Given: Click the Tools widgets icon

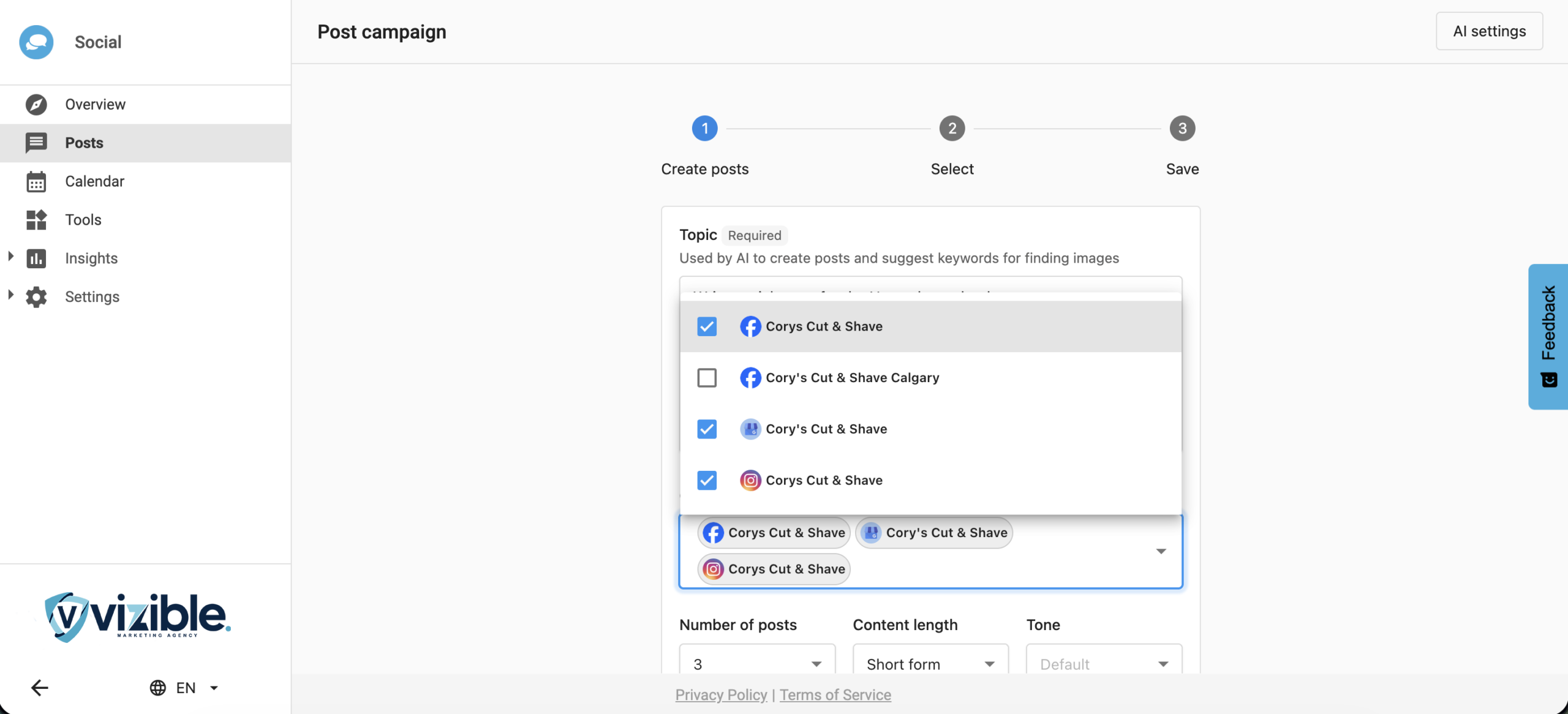Looking at the screenshot, I should coord(36,220).
